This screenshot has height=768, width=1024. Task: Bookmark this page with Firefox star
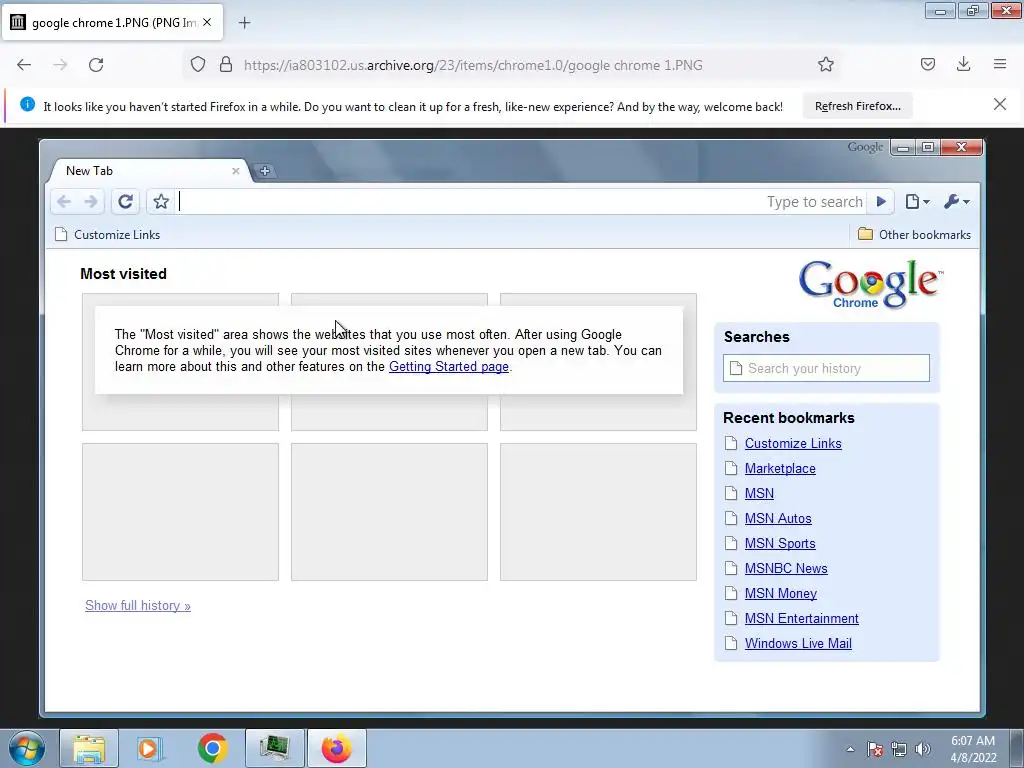[x=825, y=65]
